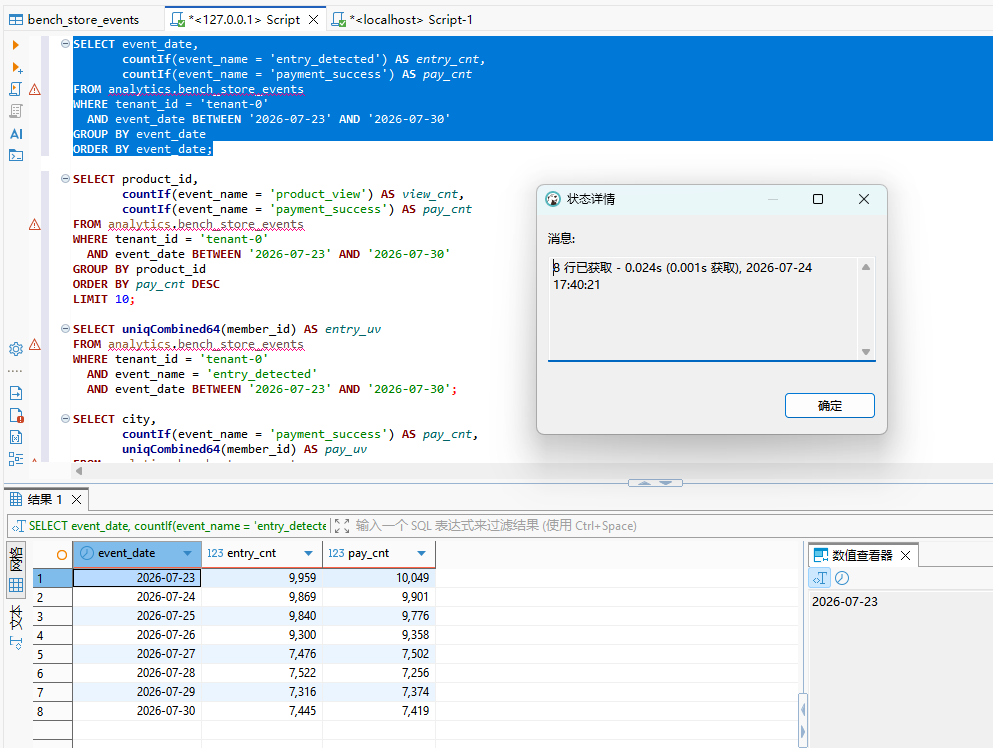Open the SQL console terminal icon

[16, 156]
